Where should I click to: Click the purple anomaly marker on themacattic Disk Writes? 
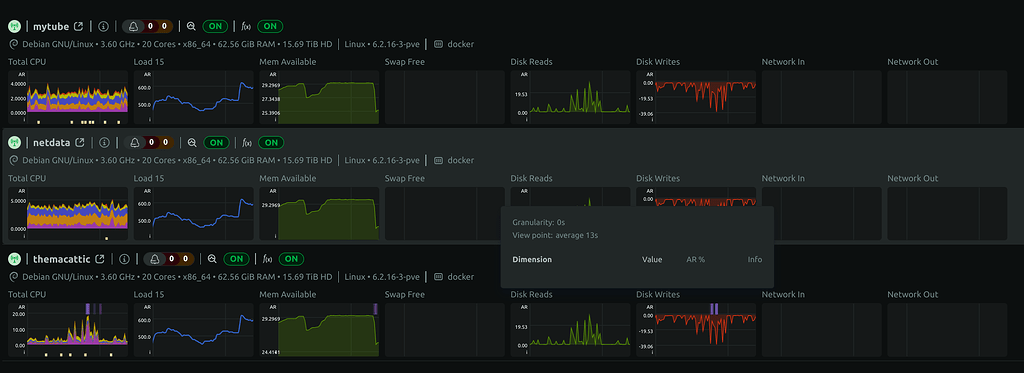coord(714,308)
